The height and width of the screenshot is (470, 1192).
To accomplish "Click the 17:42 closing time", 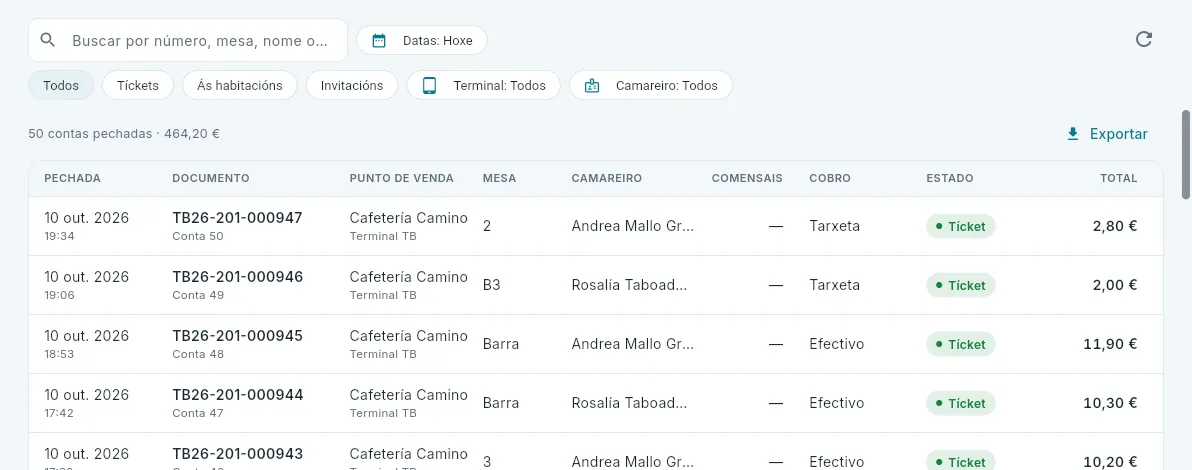I will [x=59, y=413].
